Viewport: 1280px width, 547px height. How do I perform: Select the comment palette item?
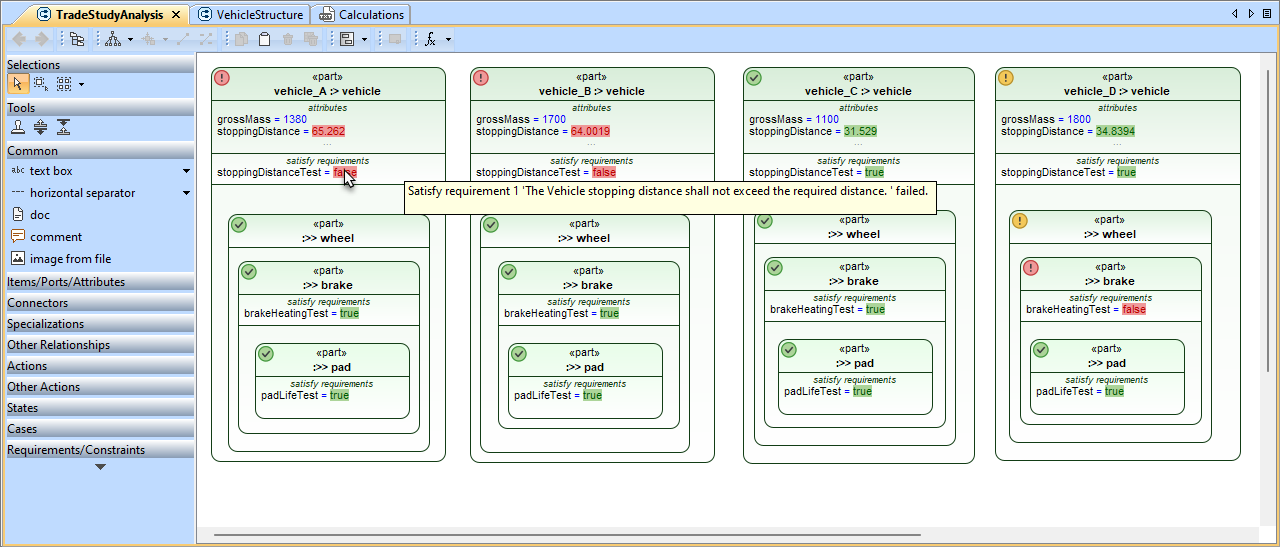tap(57, 237)
